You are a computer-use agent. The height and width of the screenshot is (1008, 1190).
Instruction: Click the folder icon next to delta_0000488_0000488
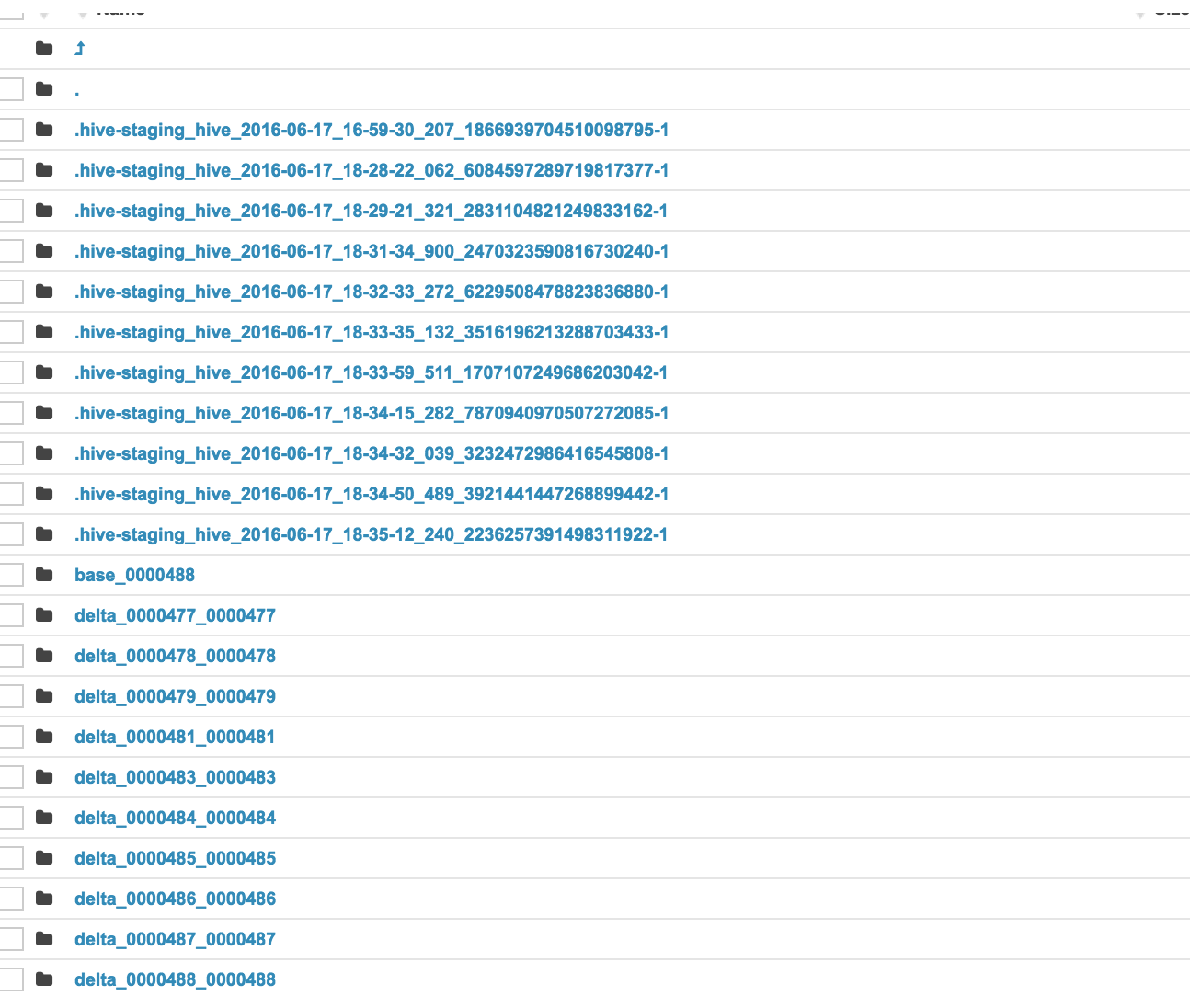coord(44,979)
